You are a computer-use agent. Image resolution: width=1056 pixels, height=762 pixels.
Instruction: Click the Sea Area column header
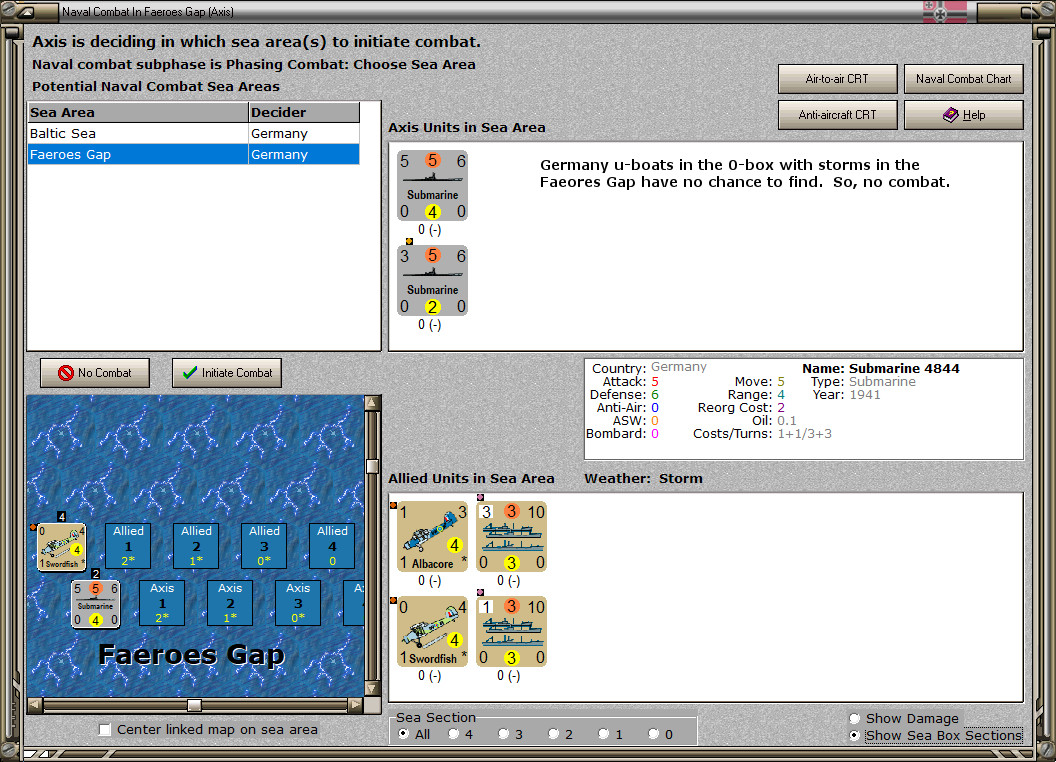pyautogui.click(x=138, y=113)
